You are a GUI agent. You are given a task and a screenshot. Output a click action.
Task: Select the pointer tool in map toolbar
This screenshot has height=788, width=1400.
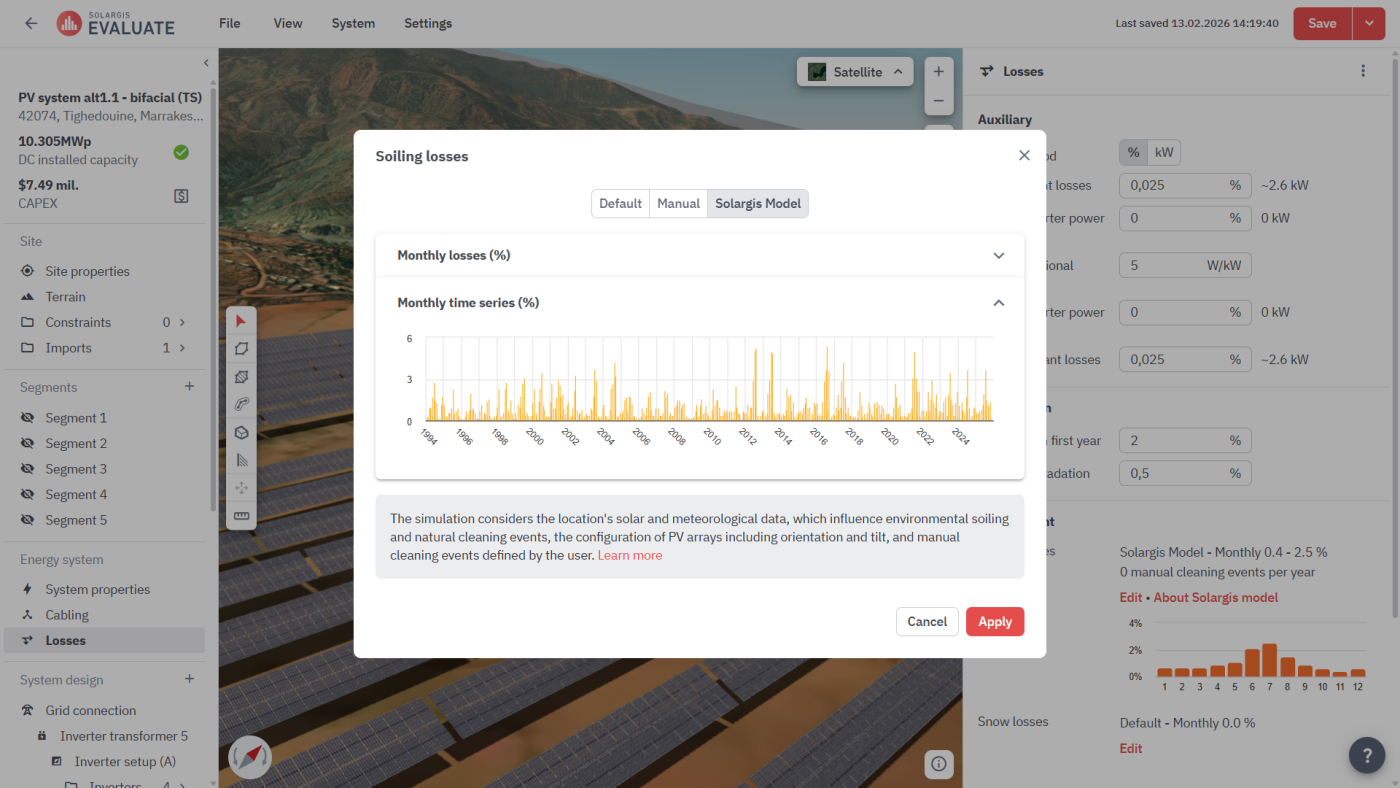(x=241, y=321)
